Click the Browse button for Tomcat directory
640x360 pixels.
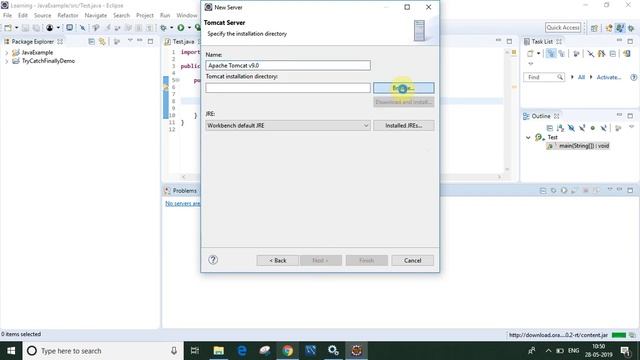point(403,88)
